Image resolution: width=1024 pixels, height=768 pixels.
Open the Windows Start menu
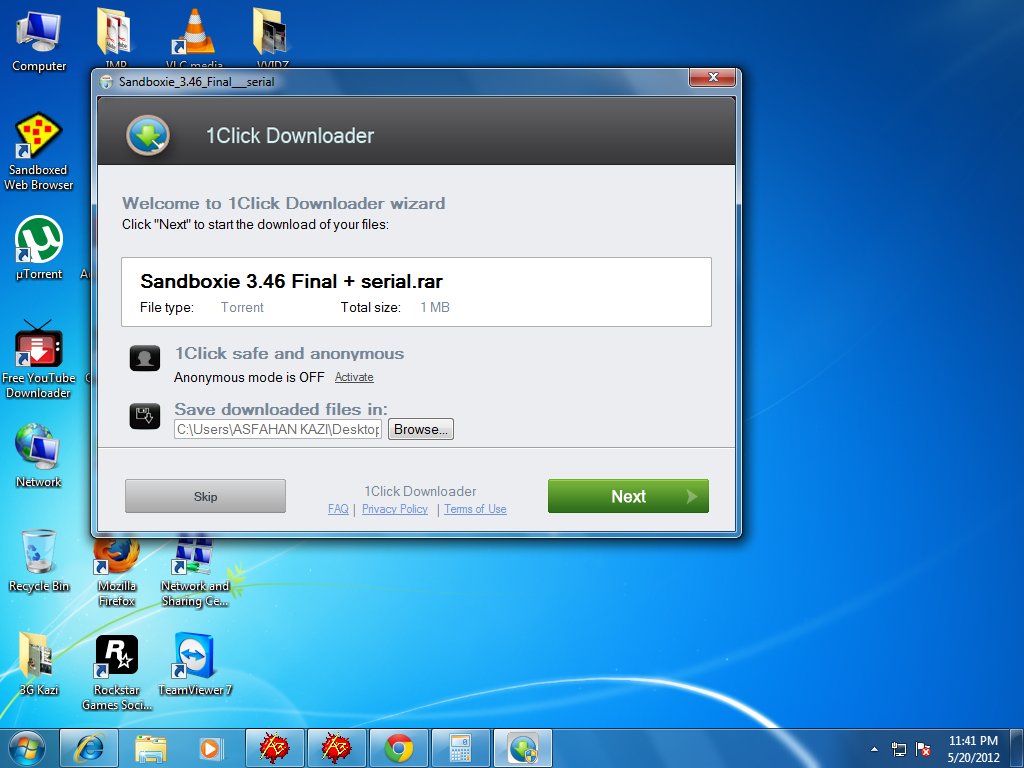[27, 747]
